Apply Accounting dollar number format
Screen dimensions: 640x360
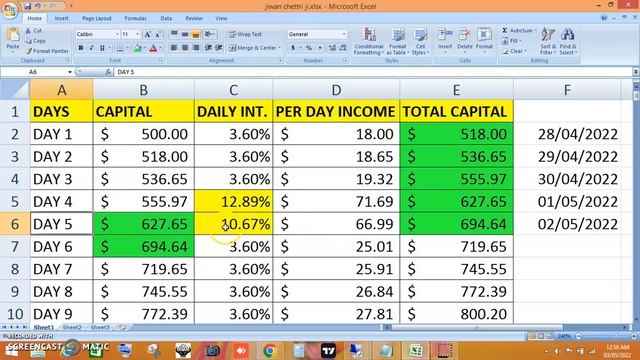point(293,48)
